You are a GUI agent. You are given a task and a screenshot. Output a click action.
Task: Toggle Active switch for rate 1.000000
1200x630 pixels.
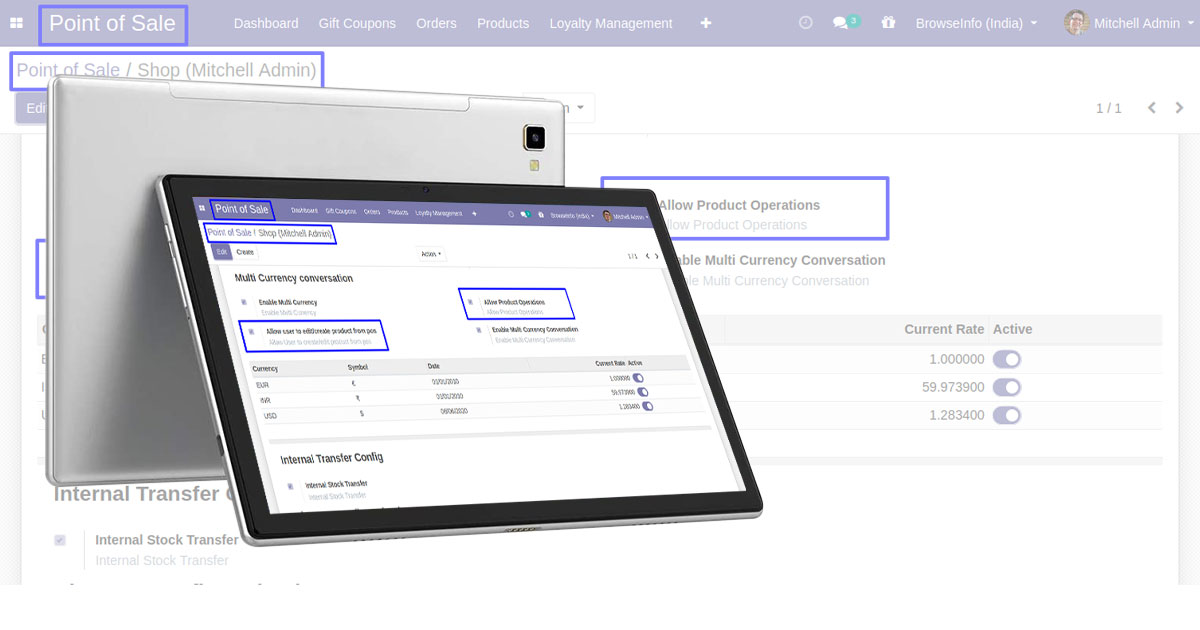coord(1006,359)
